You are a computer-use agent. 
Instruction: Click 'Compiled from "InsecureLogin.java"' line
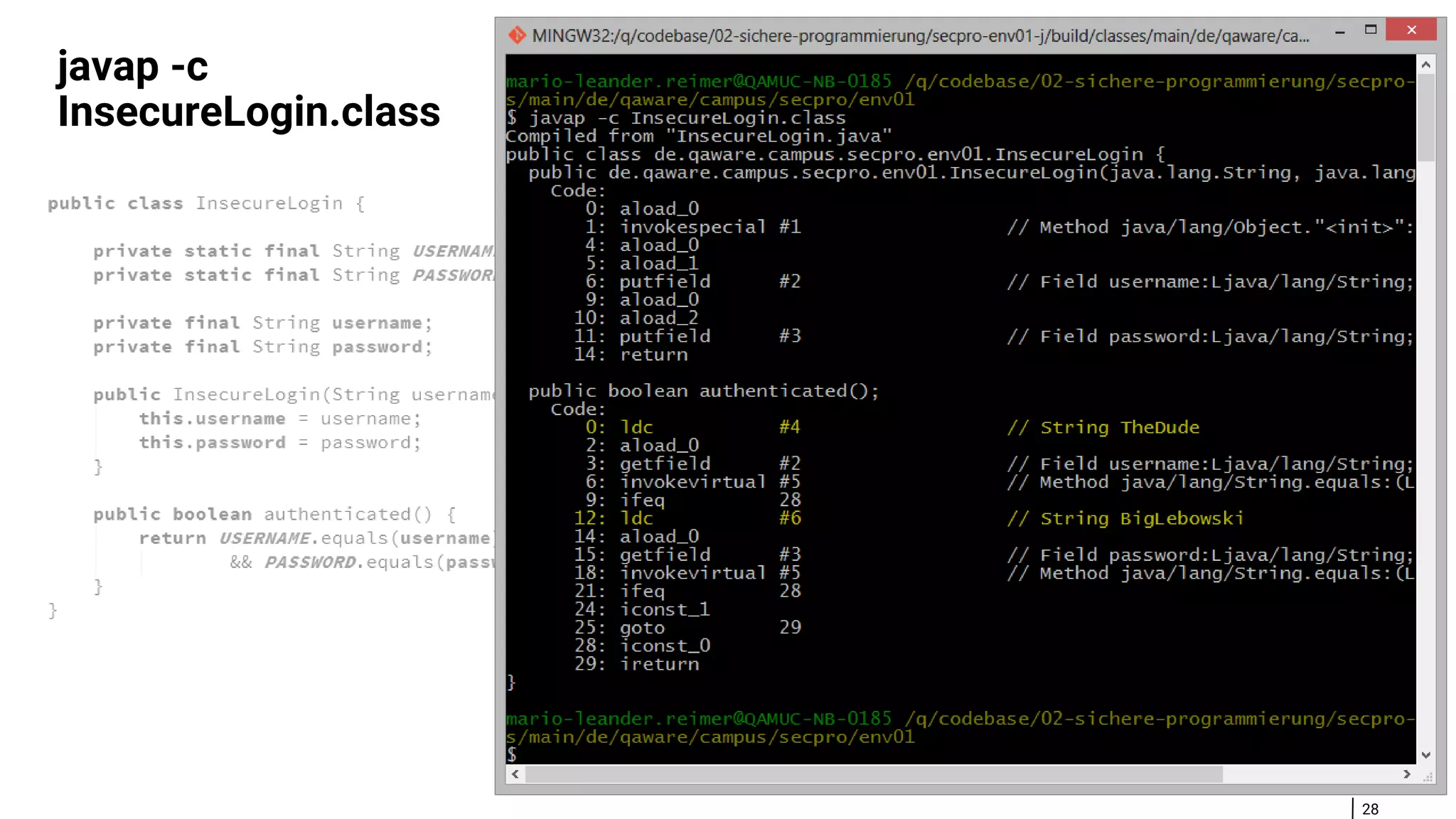(699, 136)
